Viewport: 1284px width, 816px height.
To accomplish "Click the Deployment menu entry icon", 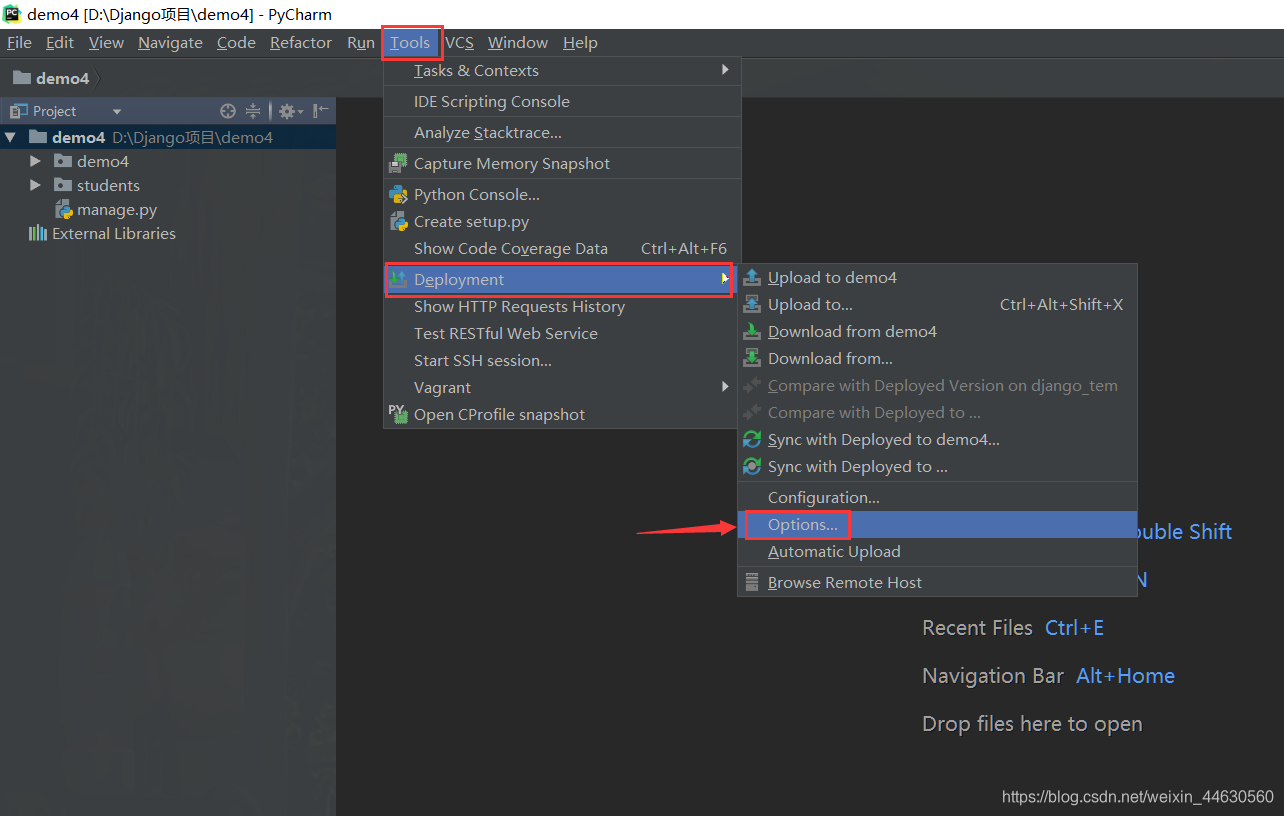I will (398, 279).
